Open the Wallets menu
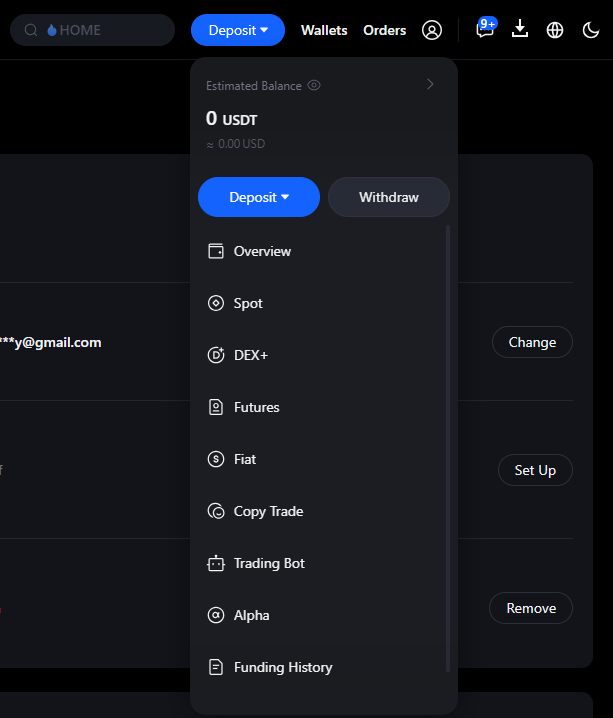Viewport: 613px width, 718px height. coord(324,30)
